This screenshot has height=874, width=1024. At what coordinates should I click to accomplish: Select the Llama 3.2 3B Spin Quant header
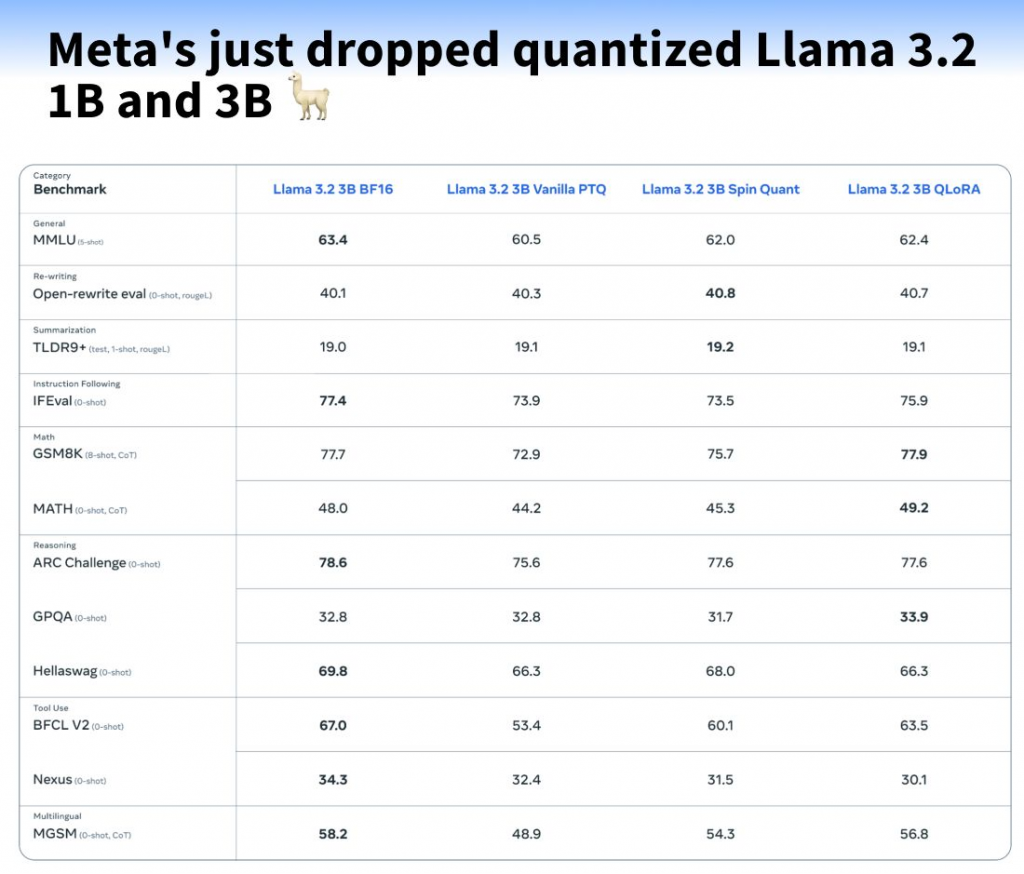pyautogui.click(x=720, y=189)
